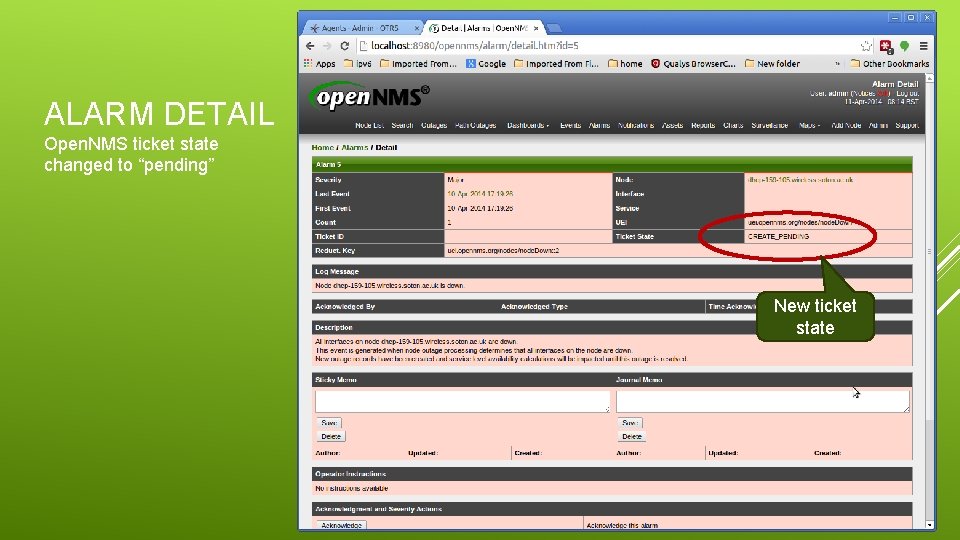Open the Apps grid shortcut
Image resolution: width=960 pixels, height=540 pixels.
[320, 64]
